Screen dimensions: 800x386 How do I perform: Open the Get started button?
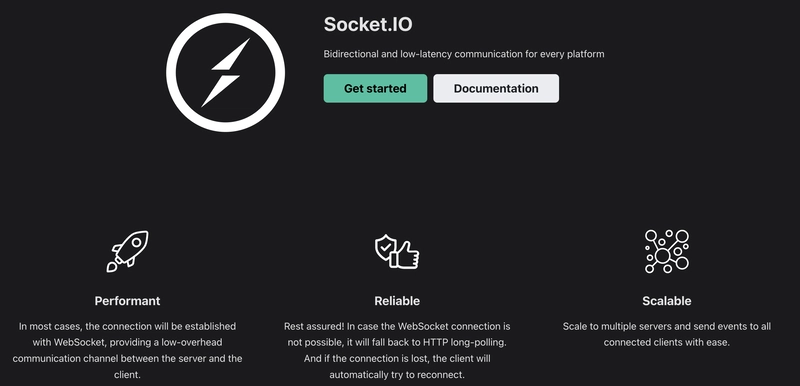tap(375, 88)
